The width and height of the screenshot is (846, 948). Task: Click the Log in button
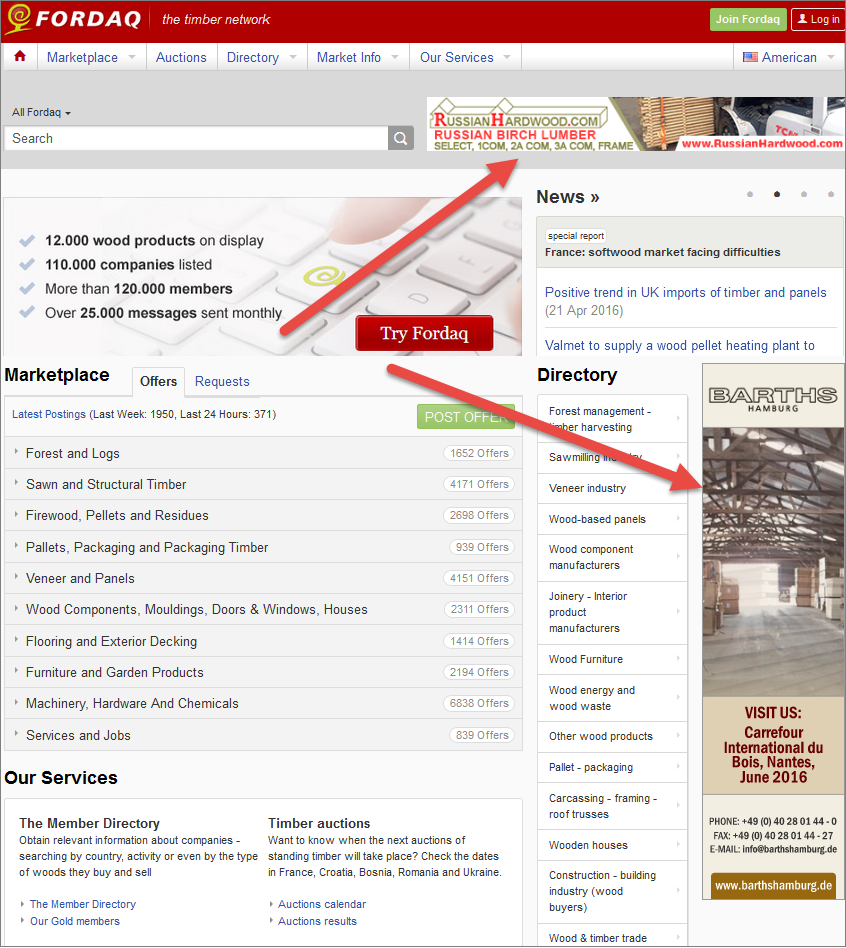819,19
